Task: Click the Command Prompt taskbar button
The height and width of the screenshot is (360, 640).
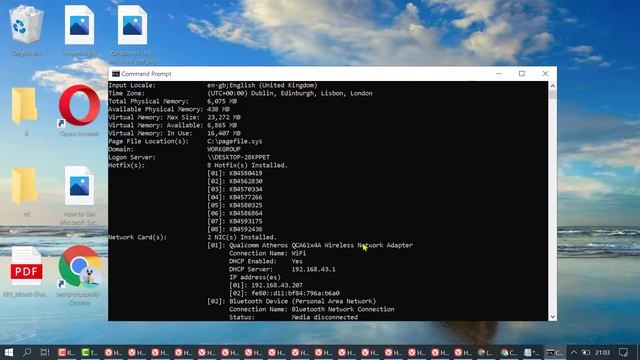Action: pyautogui.click(x=555, y=352)
